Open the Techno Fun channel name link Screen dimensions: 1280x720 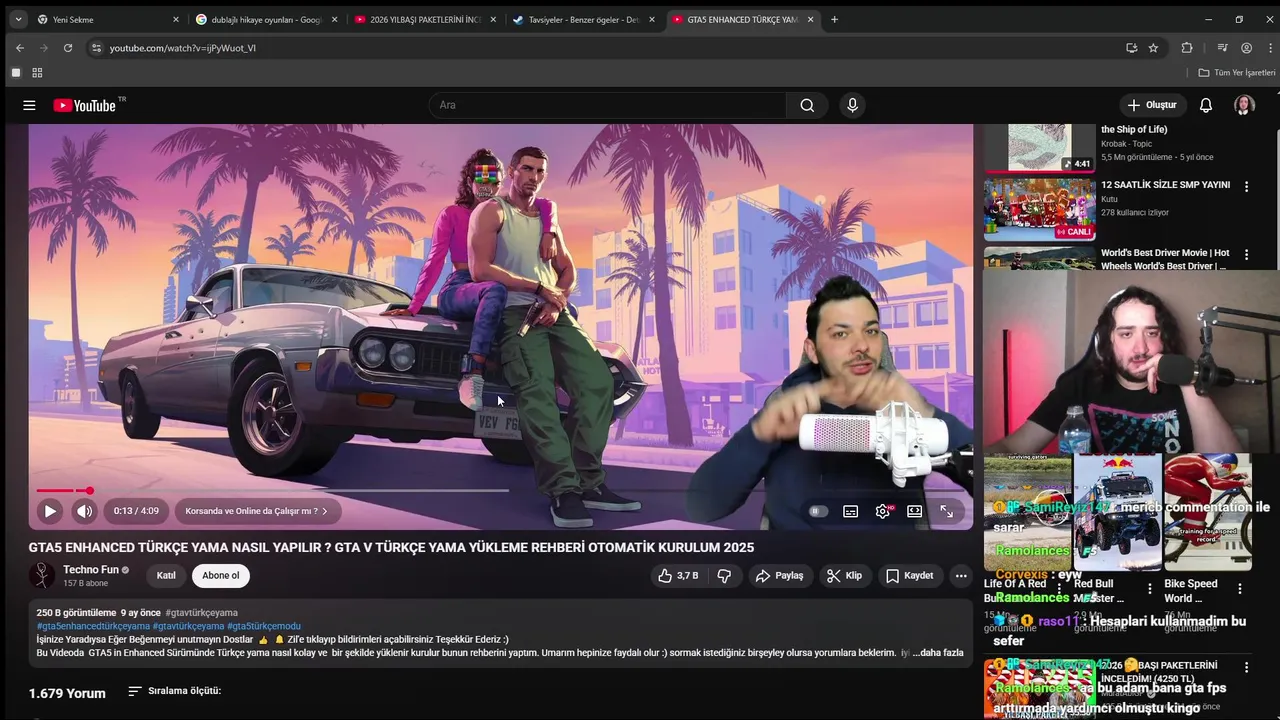point(91,570)
